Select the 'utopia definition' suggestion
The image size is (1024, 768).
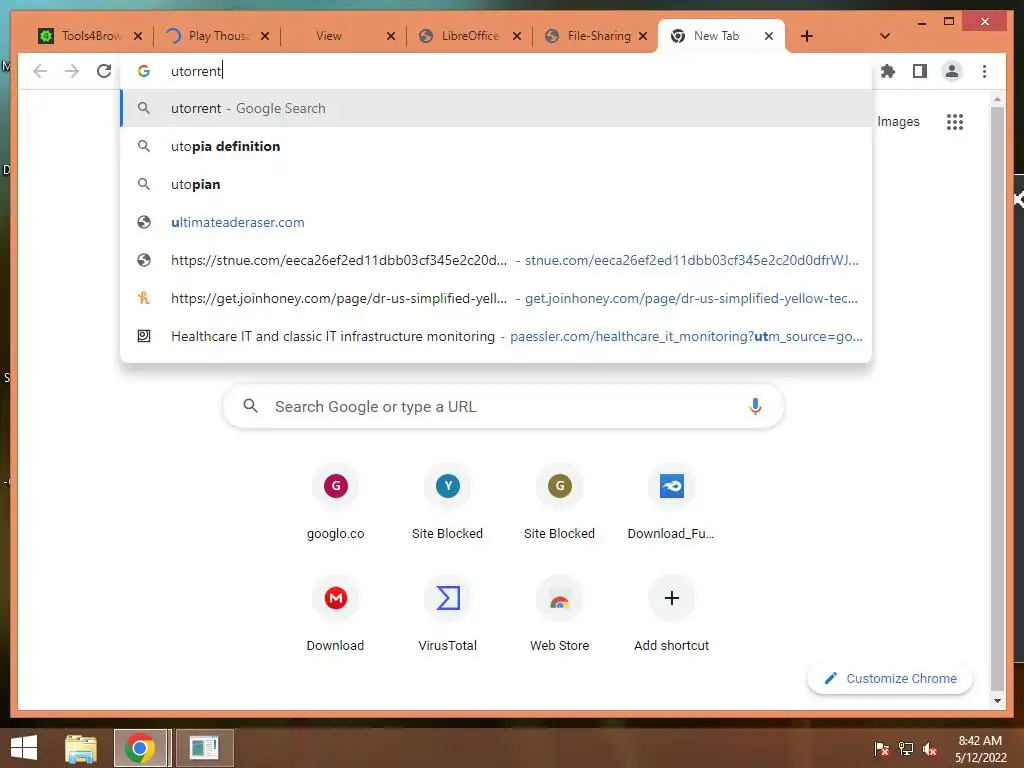point(496,146)
